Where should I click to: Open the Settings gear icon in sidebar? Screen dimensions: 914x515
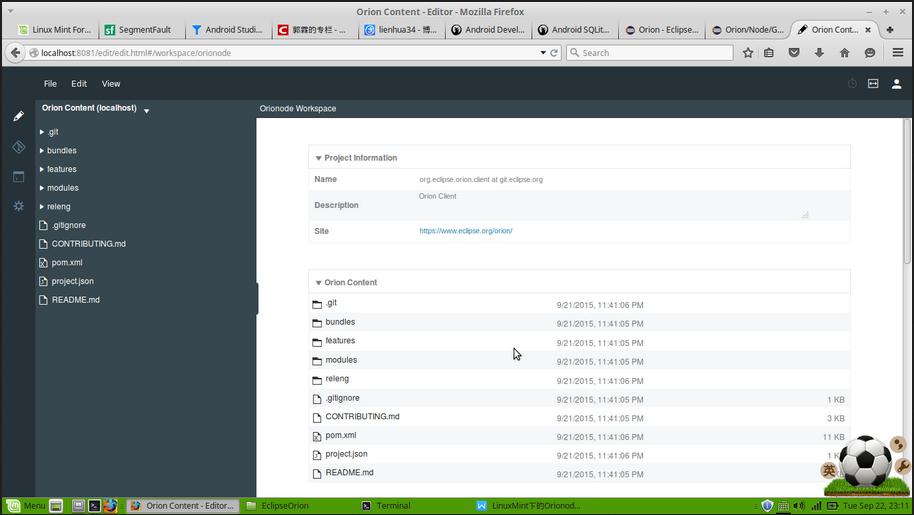point(19,206)
